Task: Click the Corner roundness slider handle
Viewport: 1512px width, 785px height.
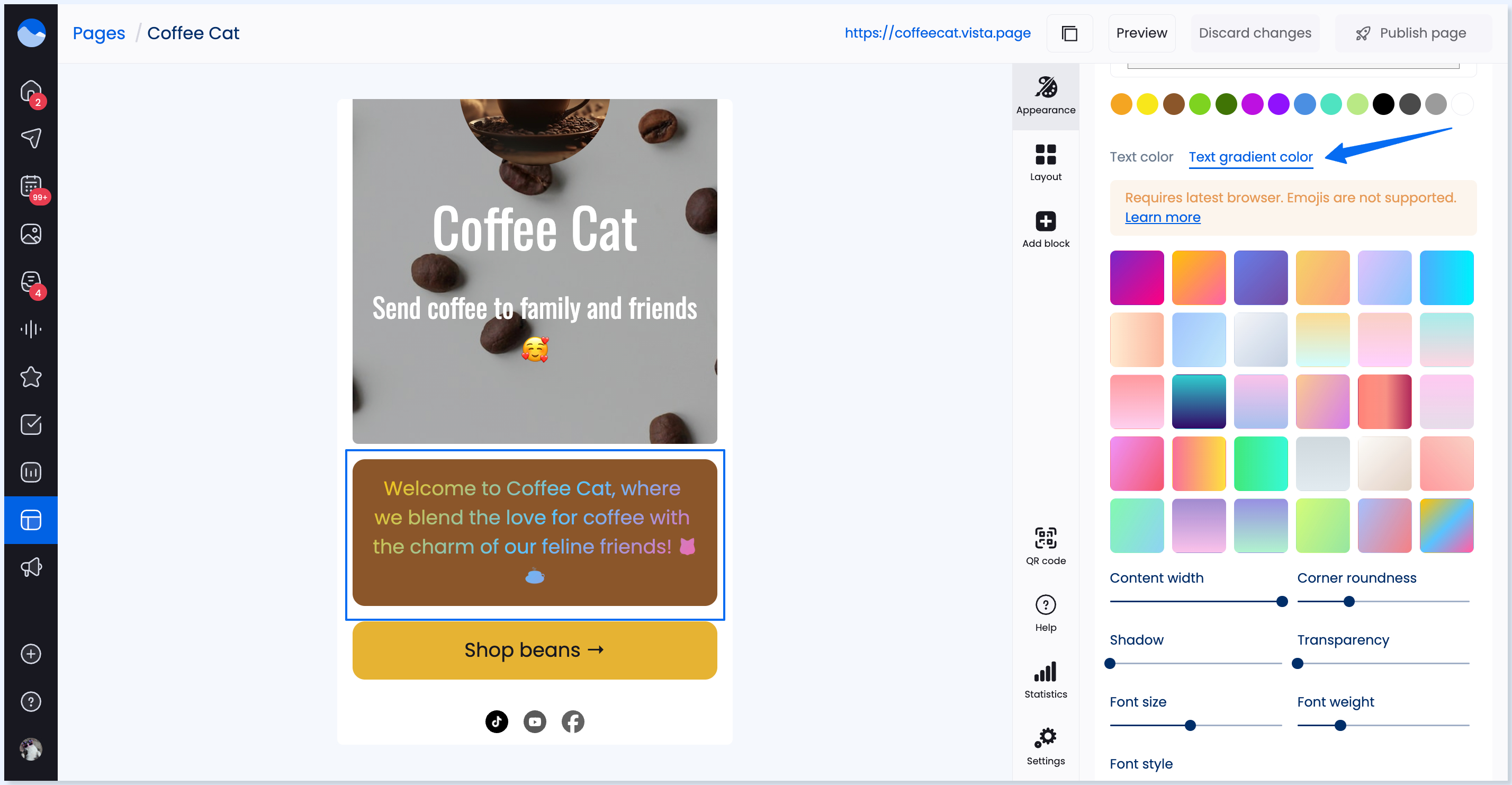Action: [1349, 602]
